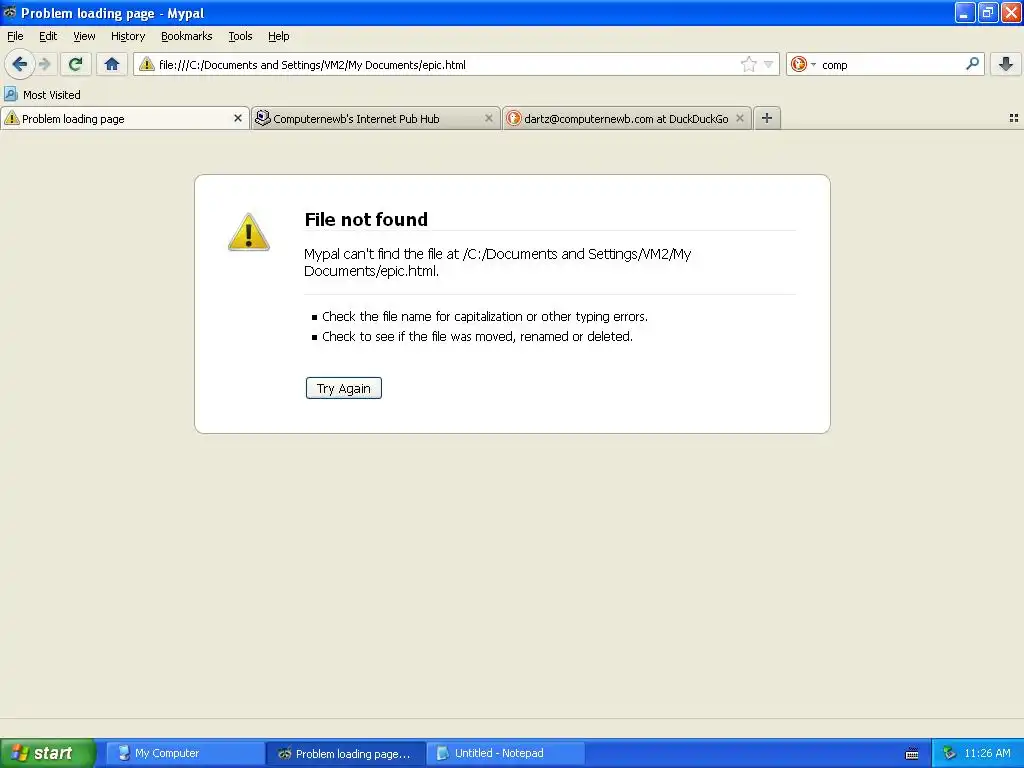
Task: Restore down the Mypal window
Action: point(988,12)
